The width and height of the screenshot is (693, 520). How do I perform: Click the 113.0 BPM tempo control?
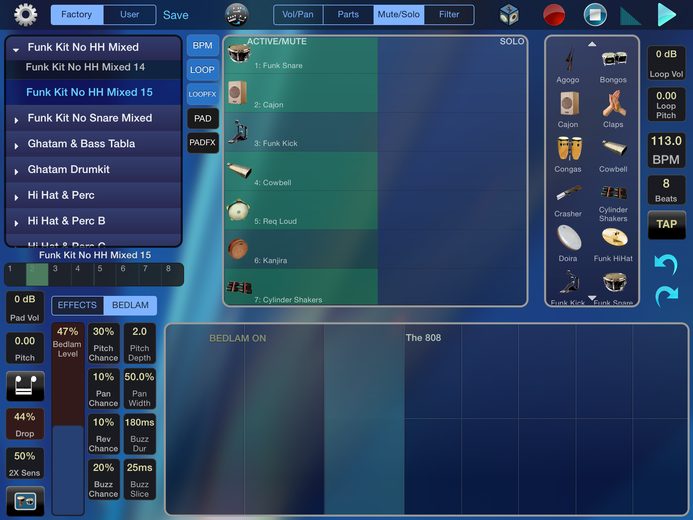coord(666,150)
